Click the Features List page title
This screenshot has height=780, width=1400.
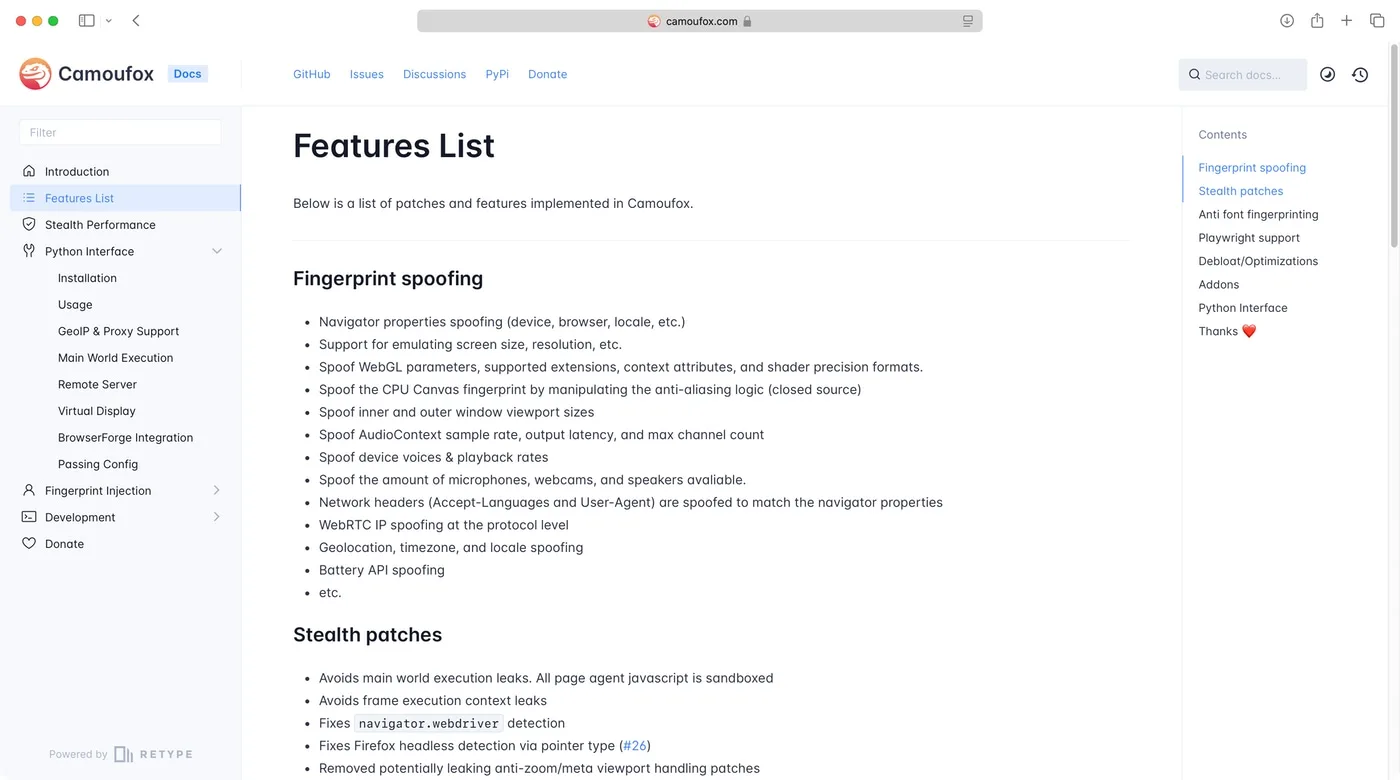point(394,146)
